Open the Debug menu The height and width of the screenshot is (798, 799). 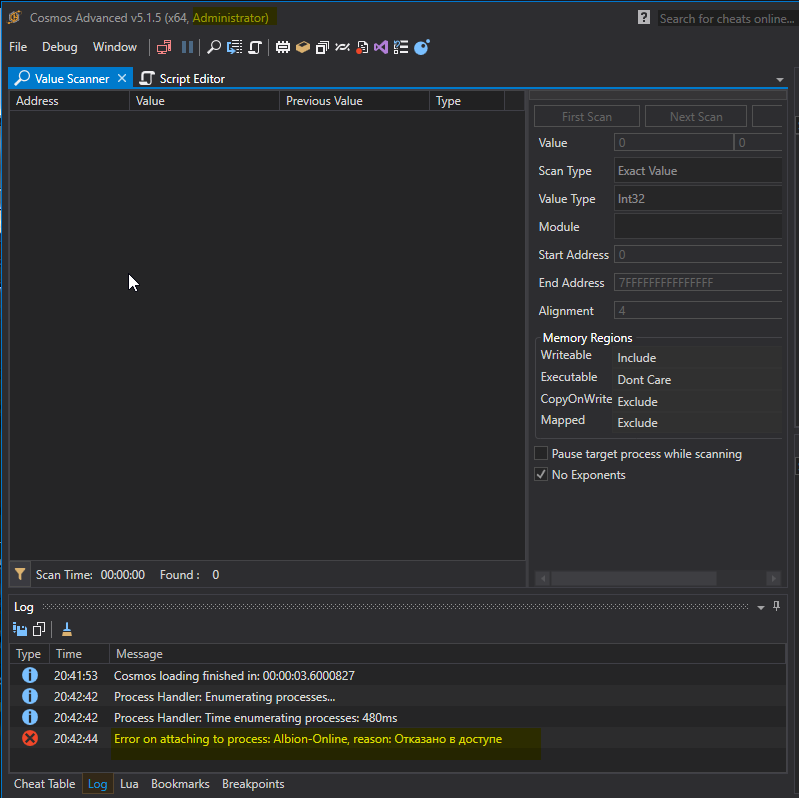[60, 47]
